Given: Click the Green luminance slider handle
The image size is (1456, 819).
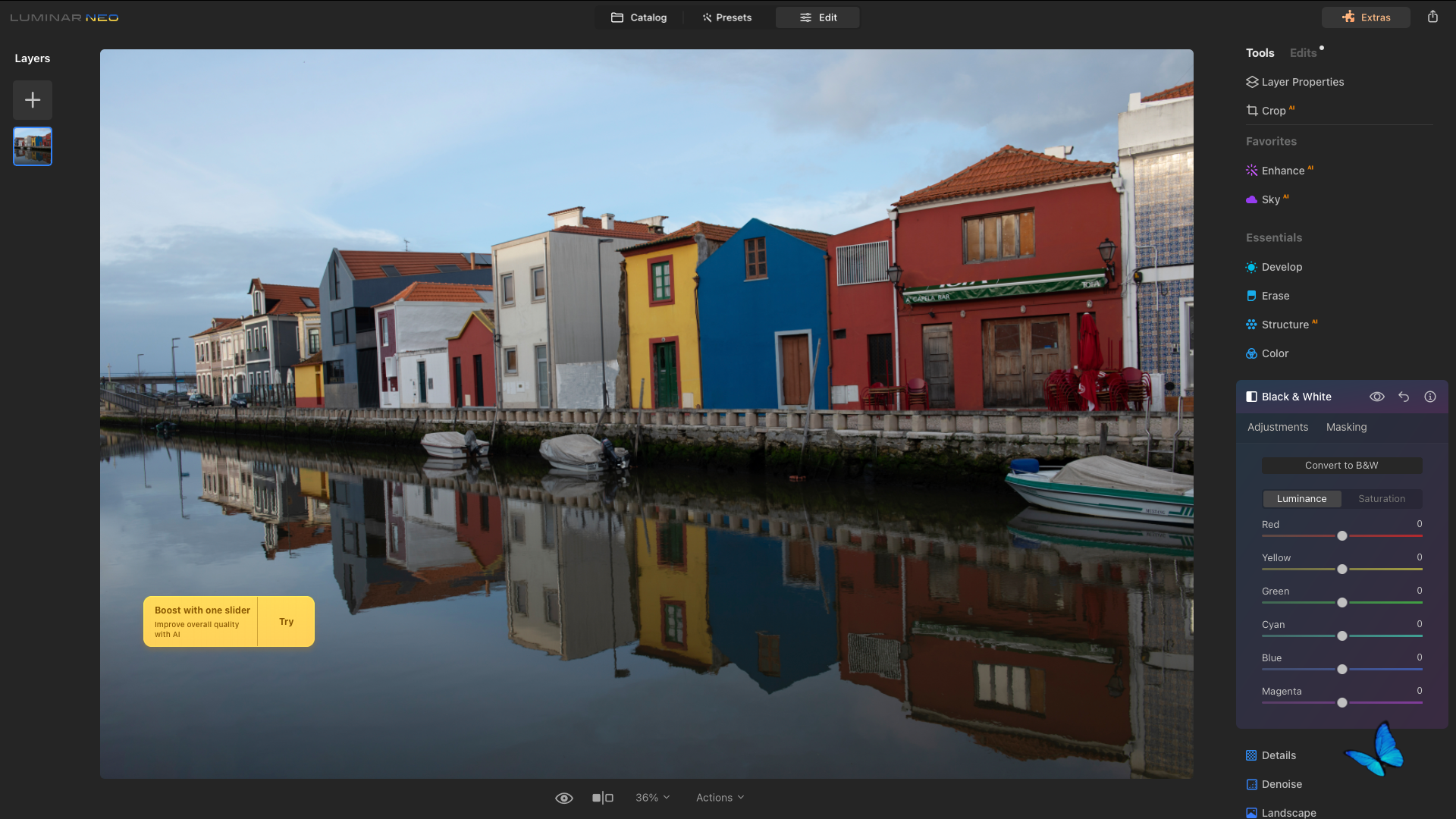Looking at the screenshot, I should (1342, 603).
